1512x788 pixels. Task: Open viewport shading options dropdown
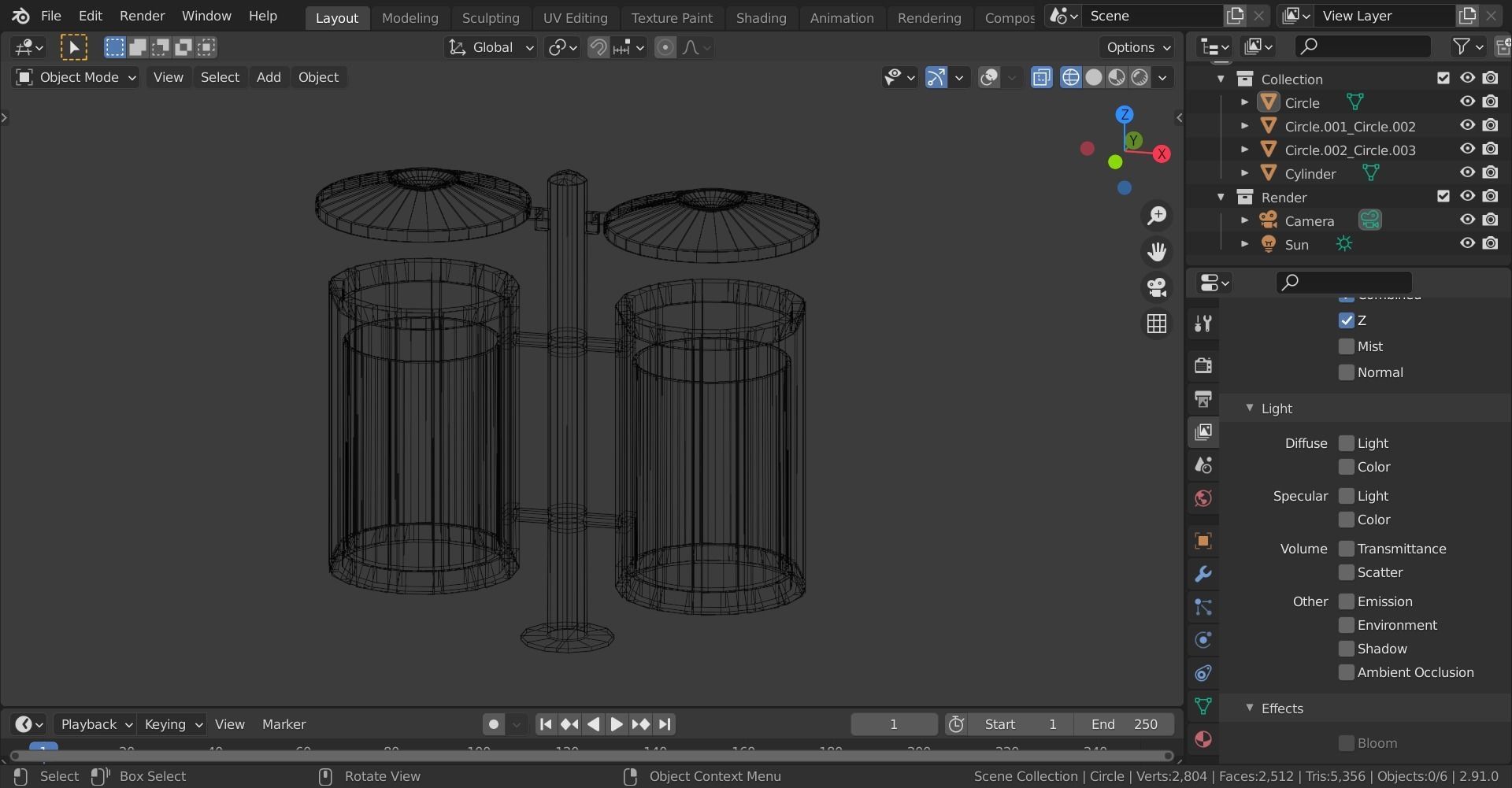coord(1163,77)
